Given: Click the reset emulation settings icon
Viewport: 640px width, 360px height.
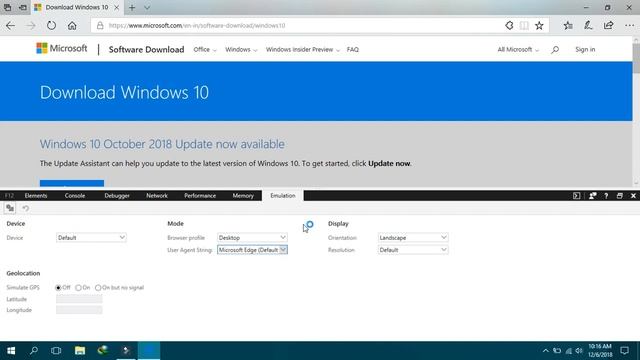Looking at the screenshot, I should [x=25, y=208].
